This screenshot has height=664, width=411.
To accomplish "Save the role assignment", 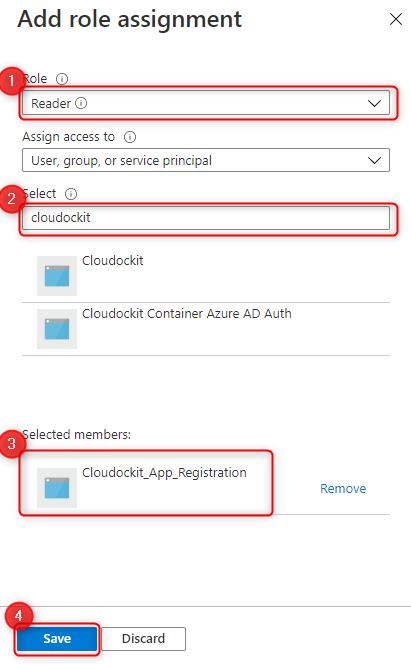I will click(x=57, y=638).
